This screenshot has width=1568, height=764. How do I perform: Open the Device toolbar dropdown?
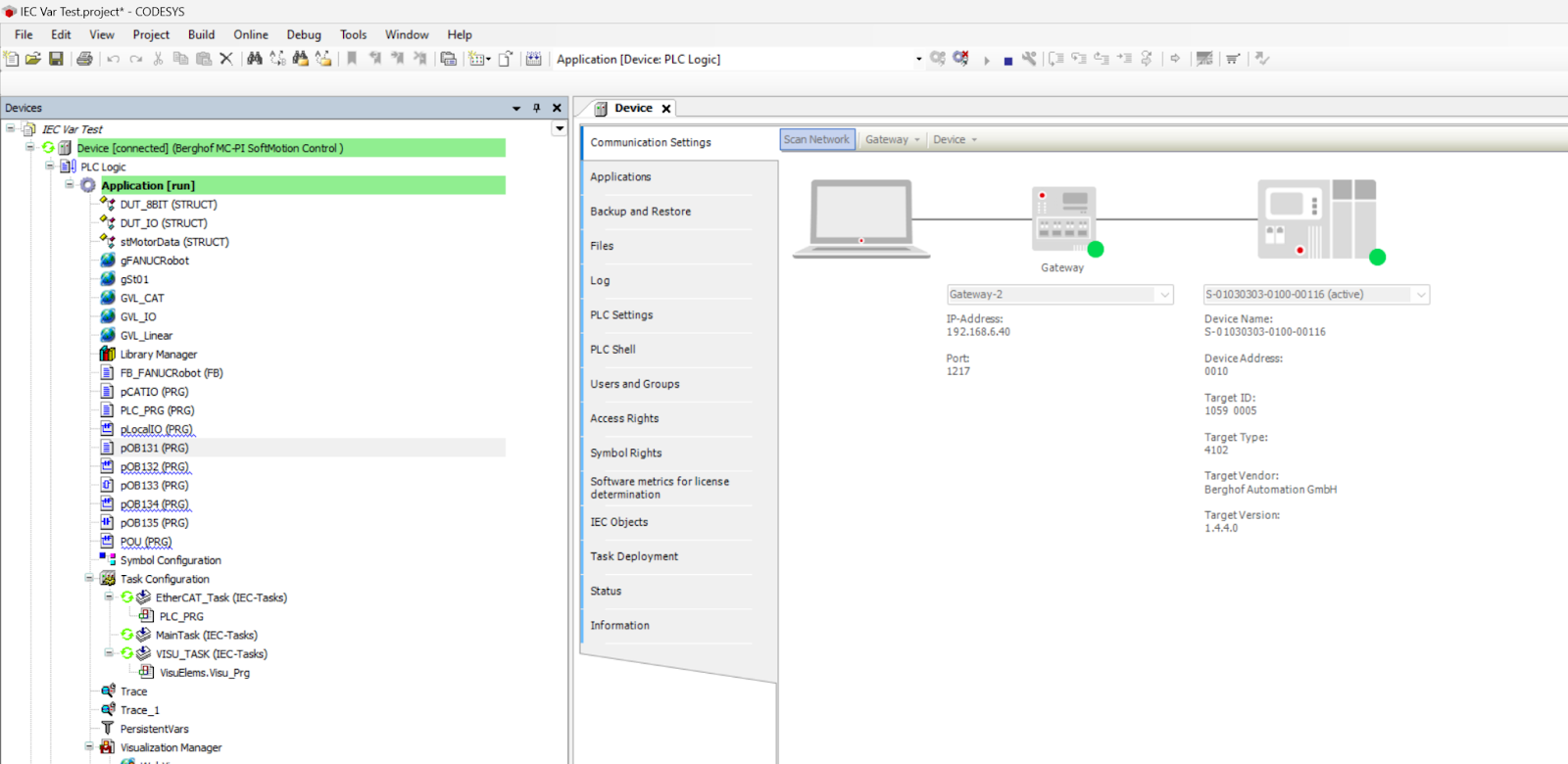point(955,140)
